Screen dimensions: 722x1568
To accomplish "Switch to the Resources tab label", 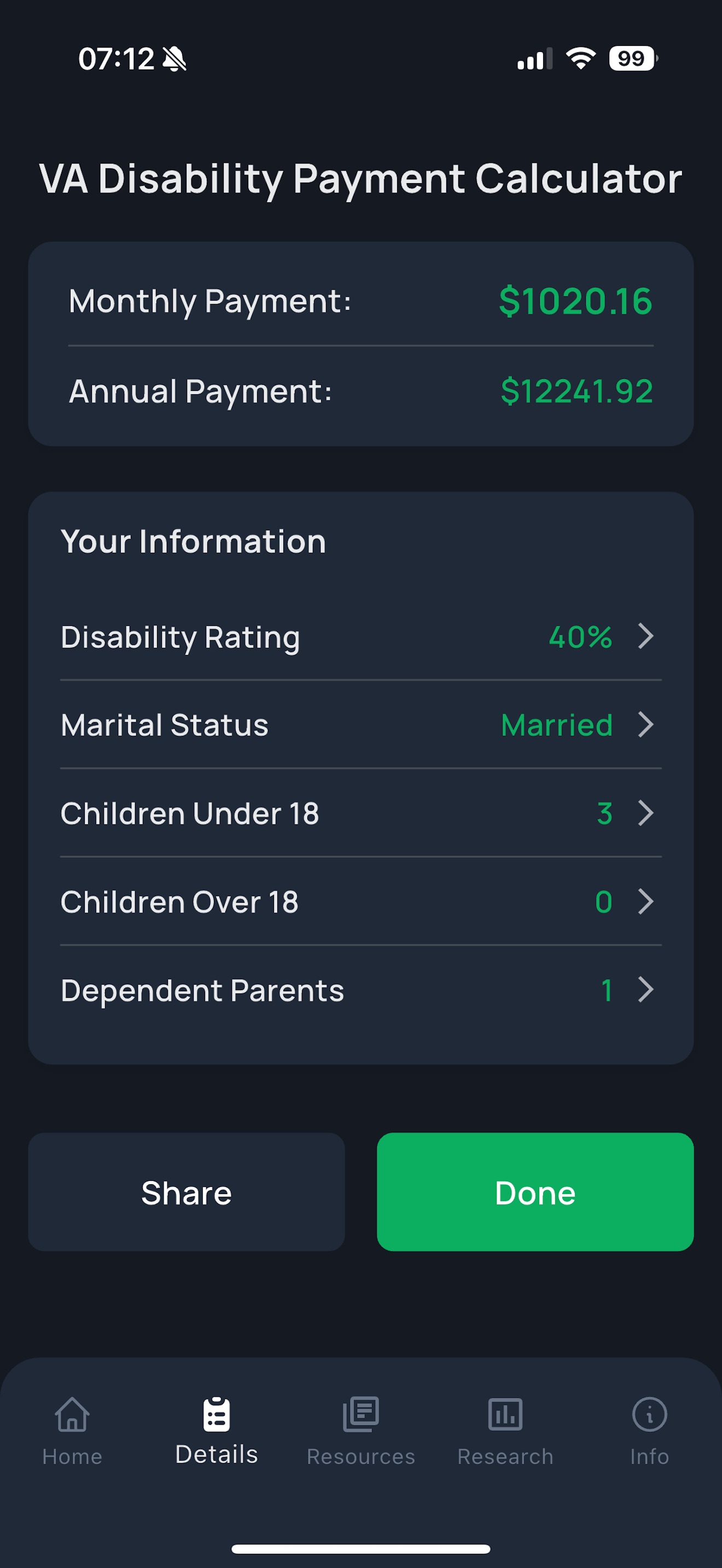I will pyautogui.click(x=361, y=1456).
